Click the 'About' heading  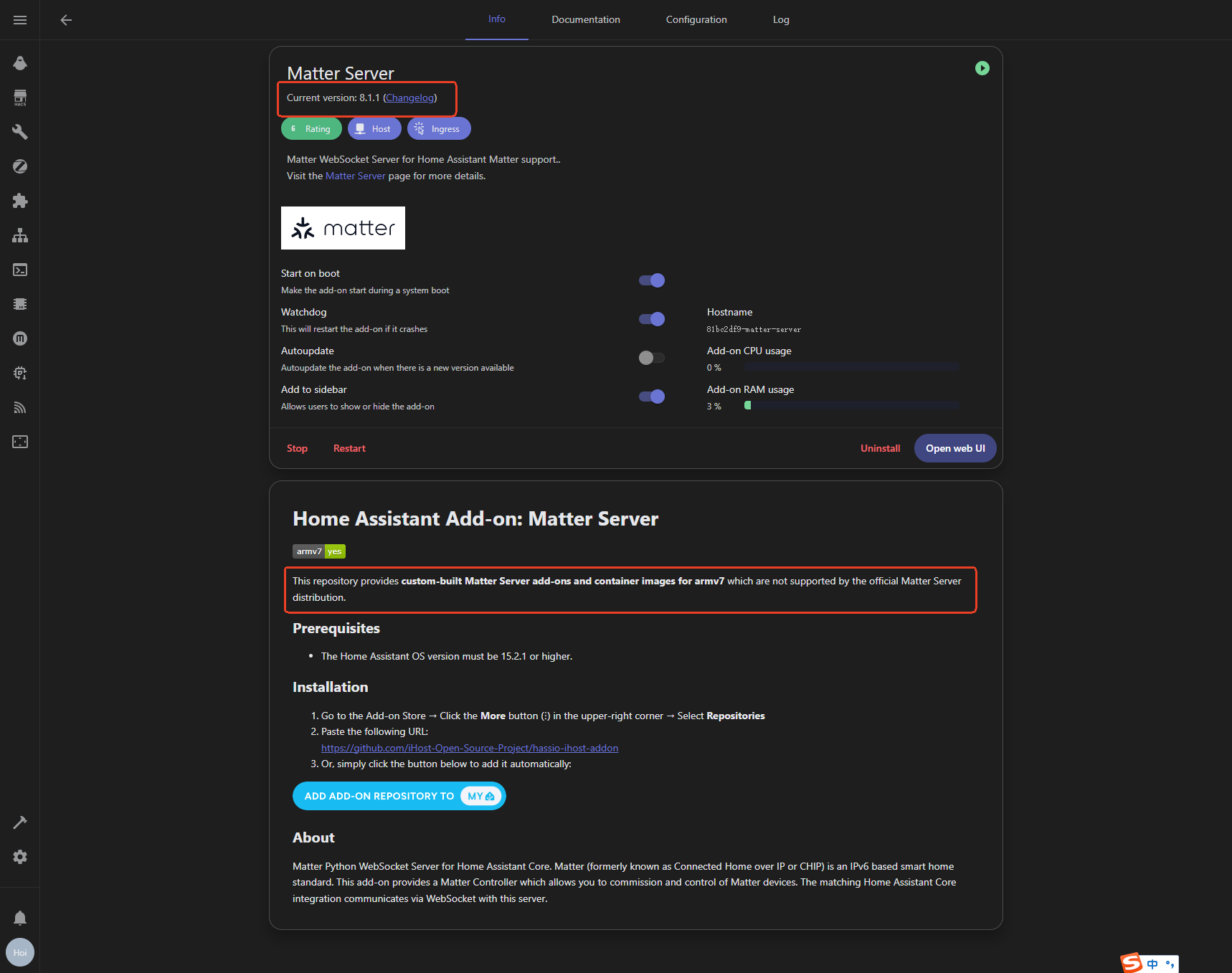click(x=313, y=837)
